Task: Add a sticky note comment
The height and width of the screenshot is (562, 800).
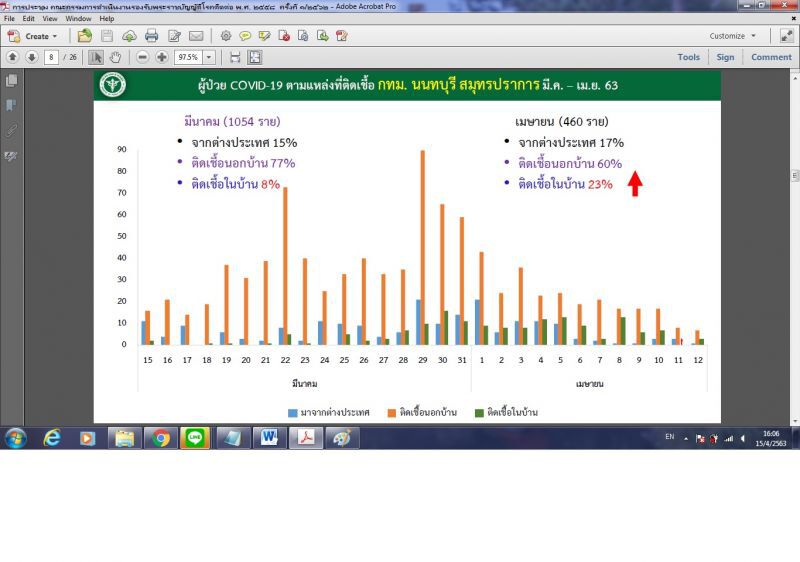Action: (245, 36)
